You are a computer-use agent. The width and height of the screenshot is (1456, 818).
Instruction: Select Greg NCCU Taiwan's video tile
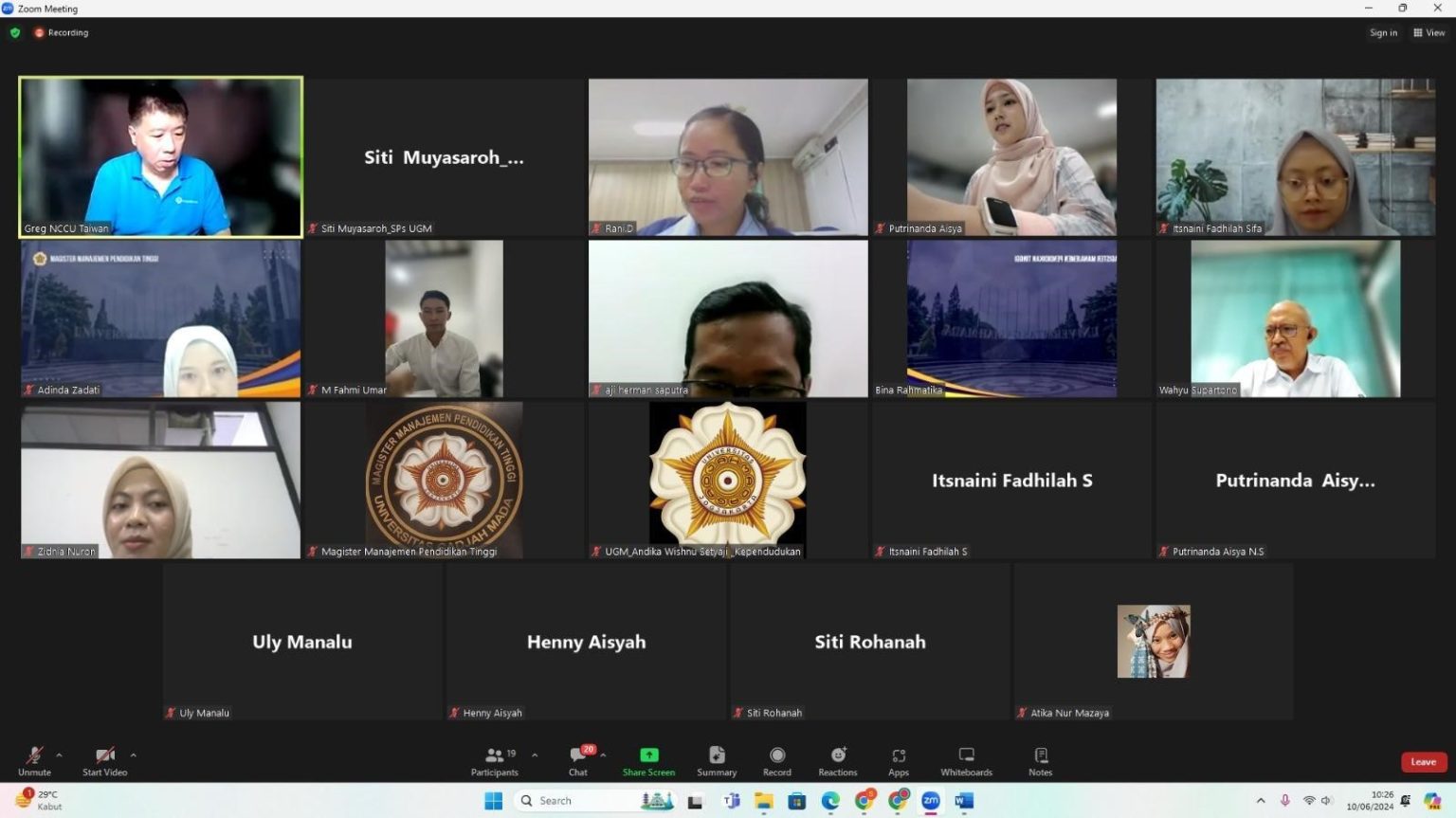click(x=161, y=156)
